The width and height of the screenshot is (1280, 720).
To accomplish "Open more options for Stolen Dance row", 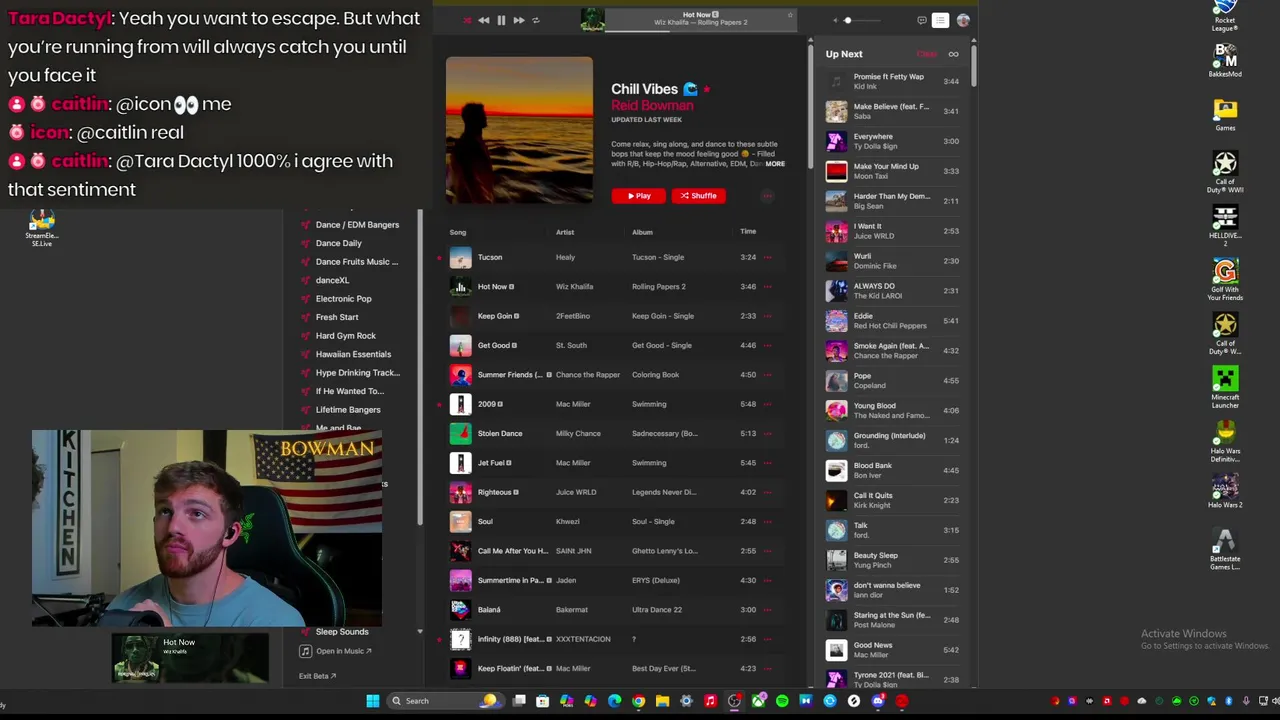I will pyautogui.click(x=768, y=434).
